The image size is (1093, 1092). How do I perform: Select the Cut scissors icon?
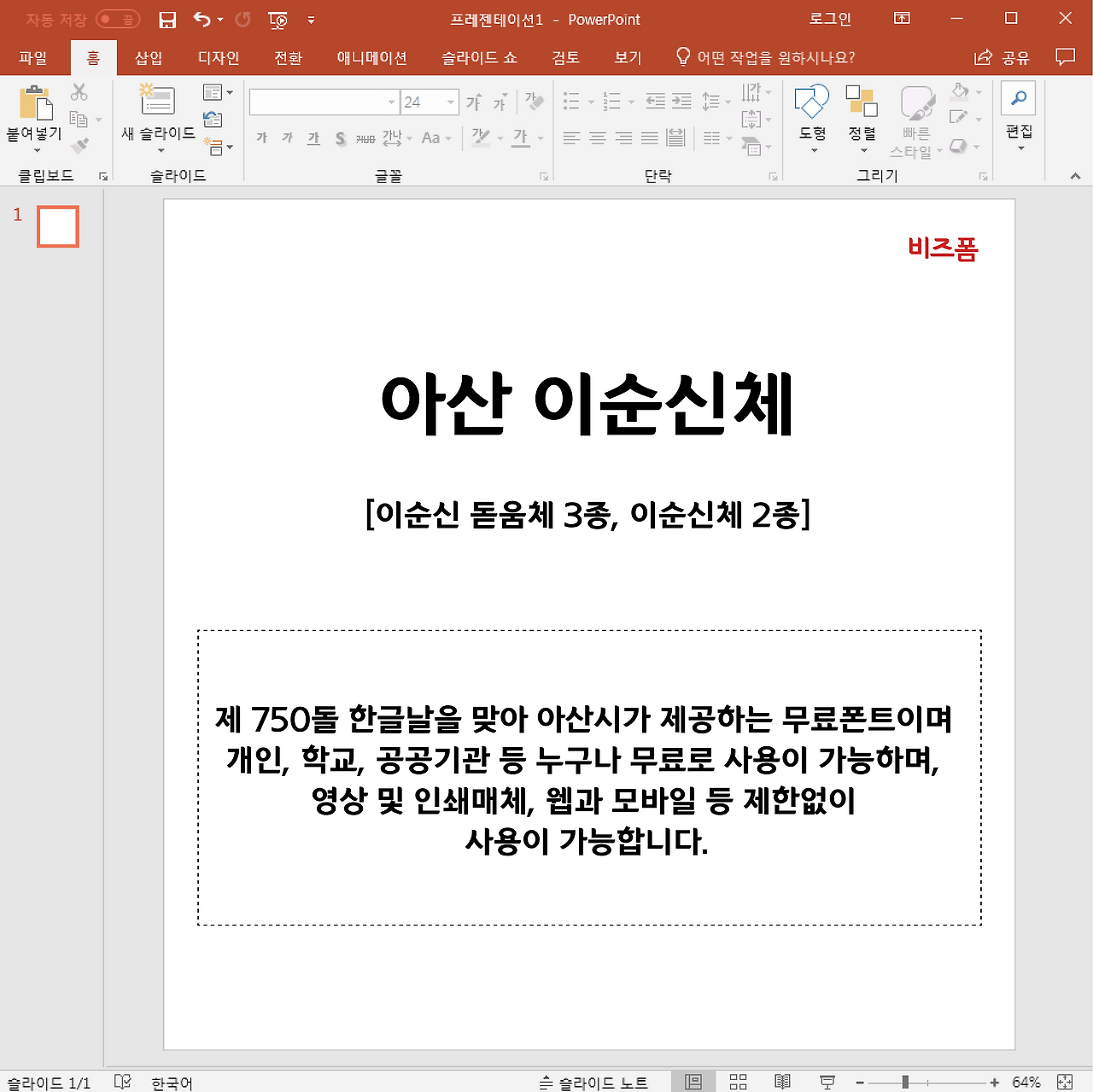79,90
